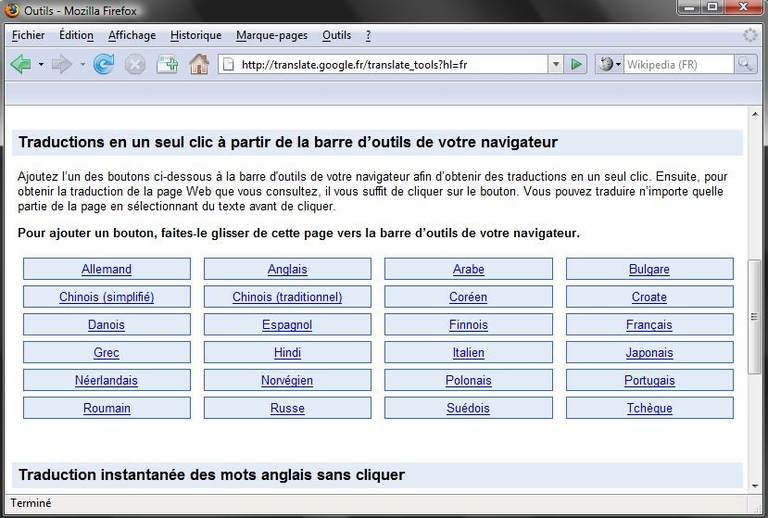Expand the address bar URL dropdown

coord(555,64)
